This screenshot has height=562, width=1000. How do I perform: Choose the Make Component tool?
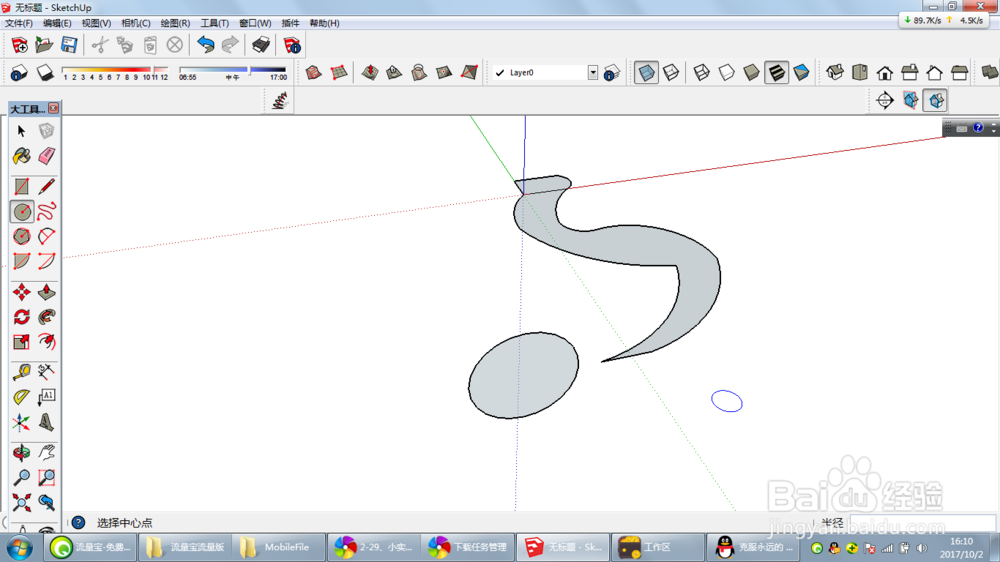[46, 131]
